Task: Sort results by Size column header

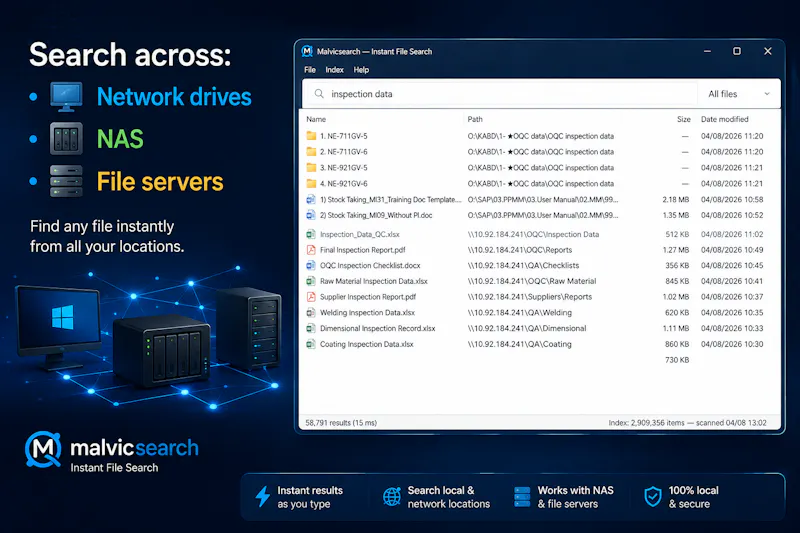Action: click(x=684, y=119)
